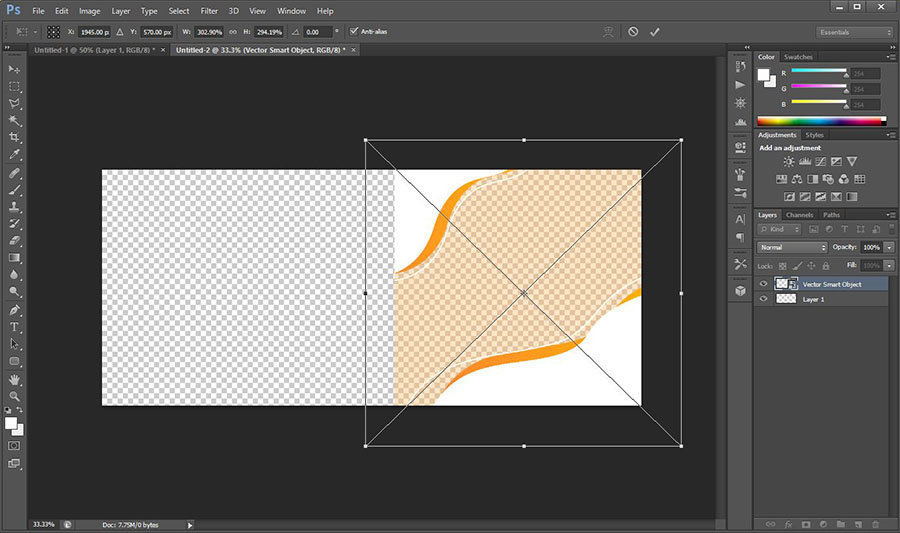This screenshot has width=900, height=533.
Task: Open the Essentials workspace dropdown
Action: point(854,32)
